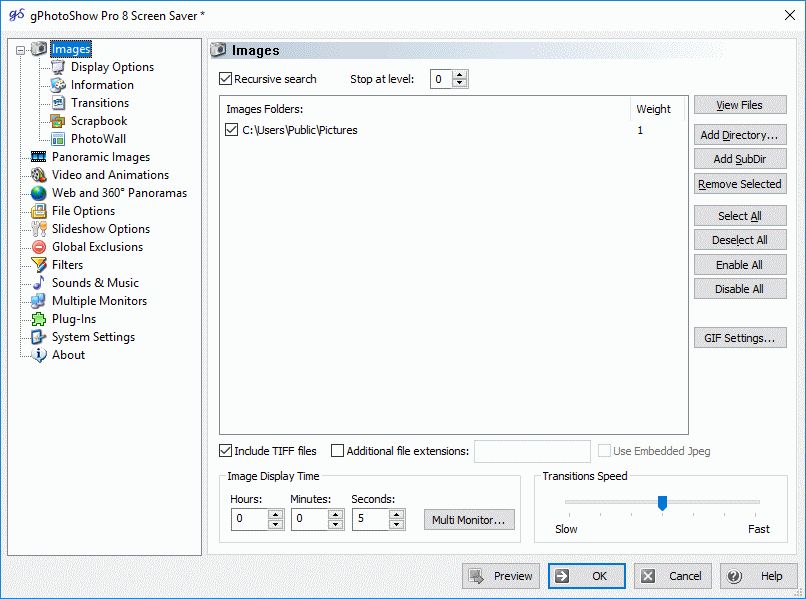Select Transitions in the tree
Viewport: 806px width, 599px height.
tap(100, 103)
